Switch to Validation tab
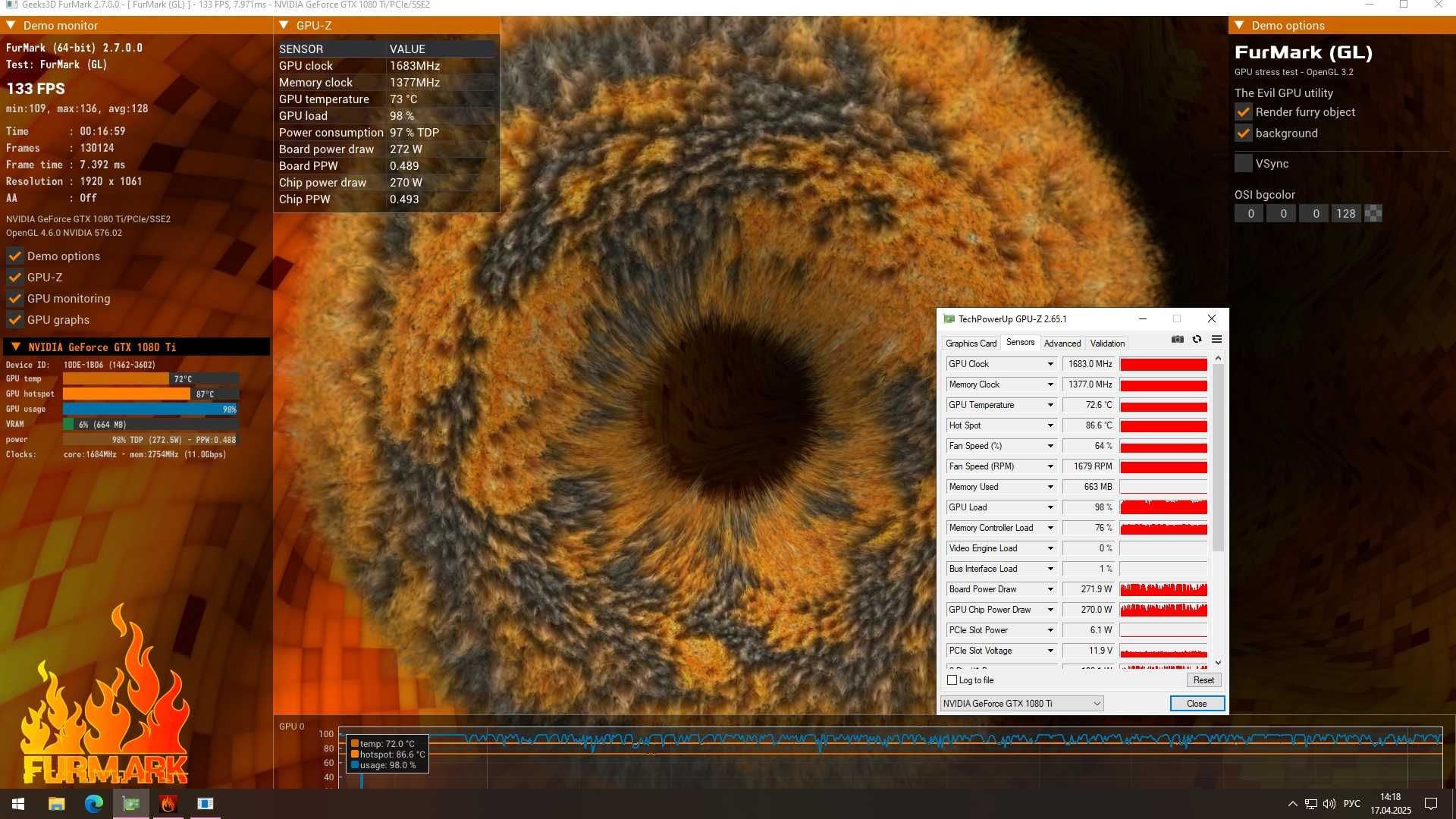 click(1107, 344)
